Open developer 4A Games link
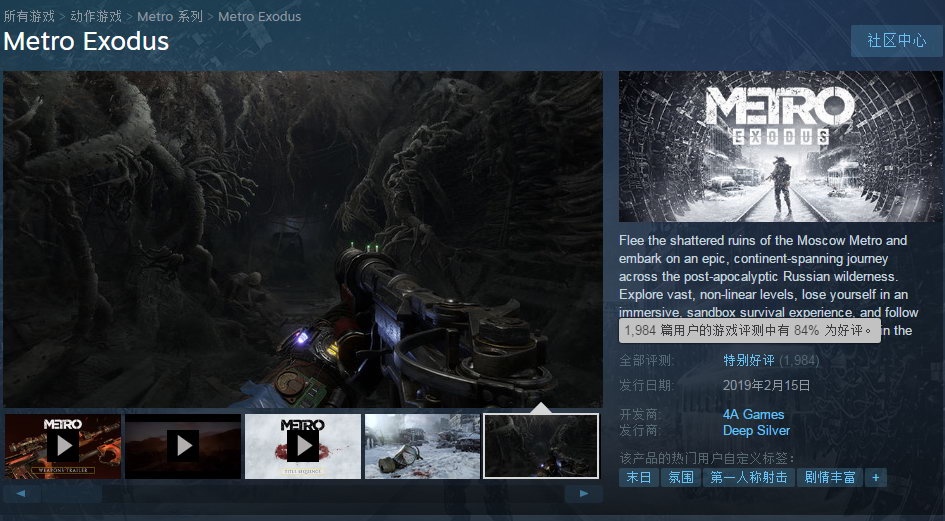Screen dimensions: 945x521 tap(753, 414)
